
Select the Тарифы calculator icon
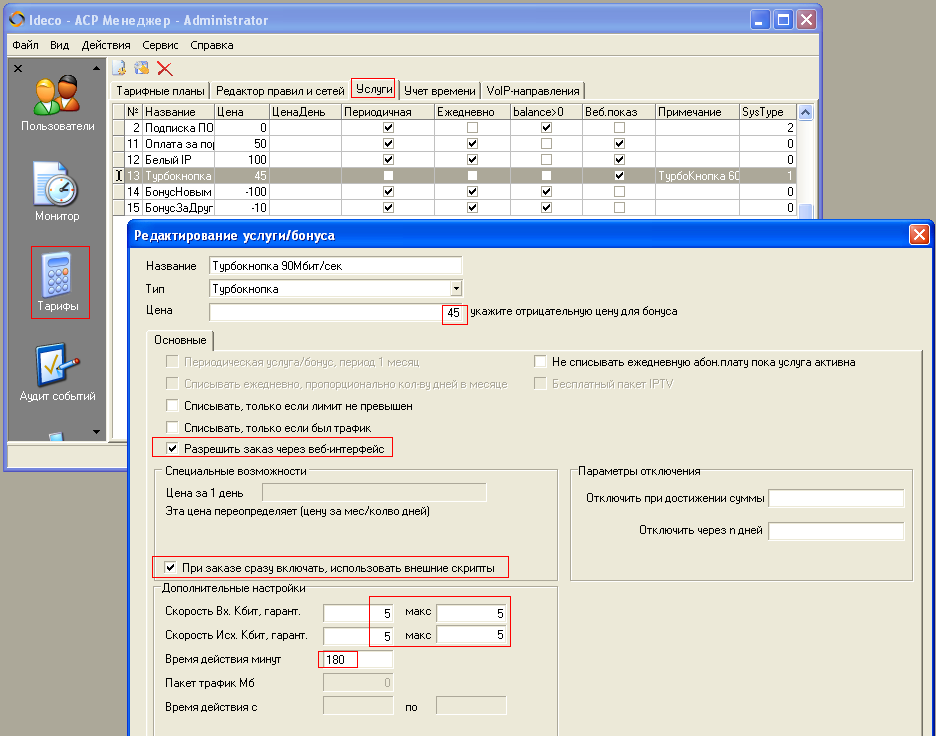(x=59, y=280)
